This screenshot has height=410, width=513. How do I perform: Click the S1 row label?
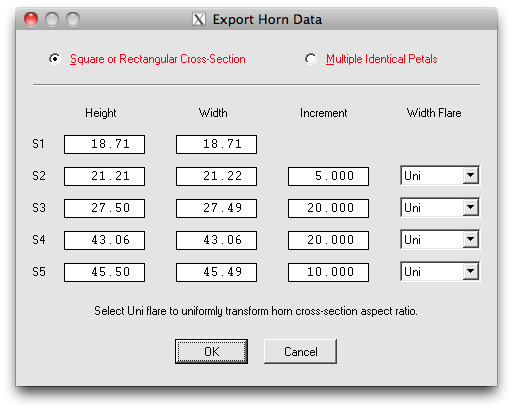click(x=38, y=144)
